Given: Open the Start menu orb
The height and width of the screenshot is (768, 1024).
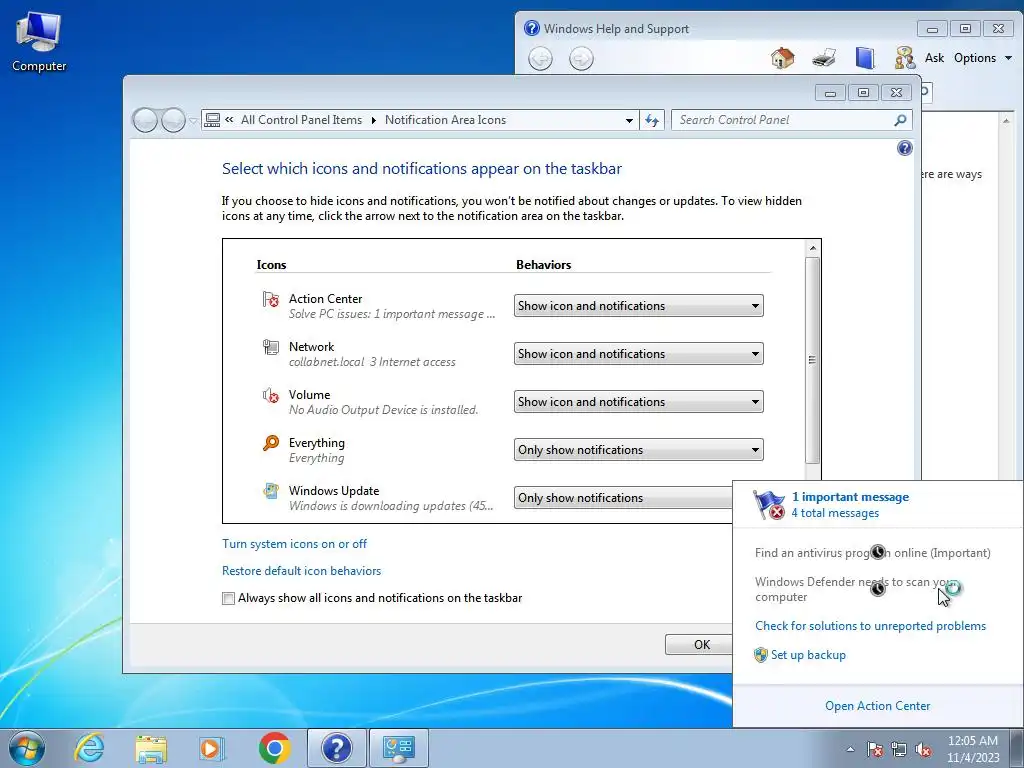Looking at the screenshot, I should point(27,748).
